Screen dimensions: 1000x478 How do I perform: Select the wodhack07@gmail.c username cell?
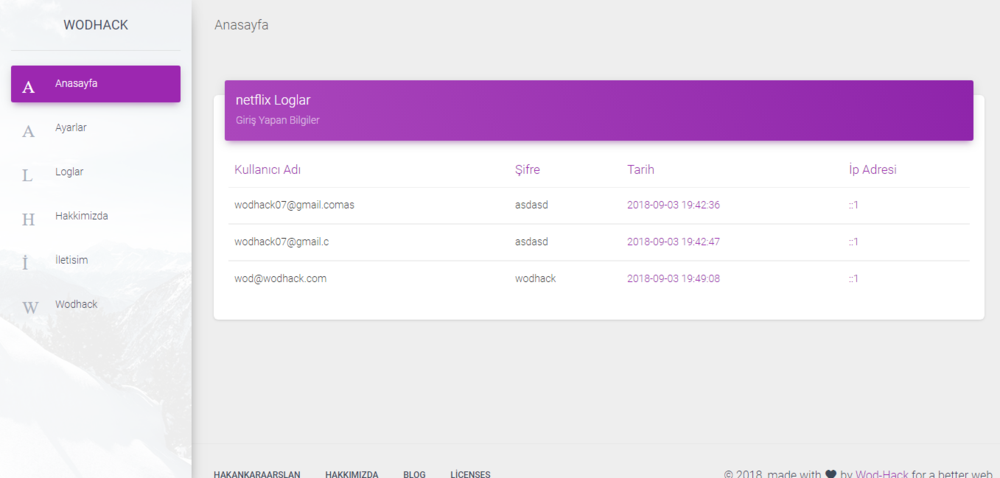click(x=282, y=242)
